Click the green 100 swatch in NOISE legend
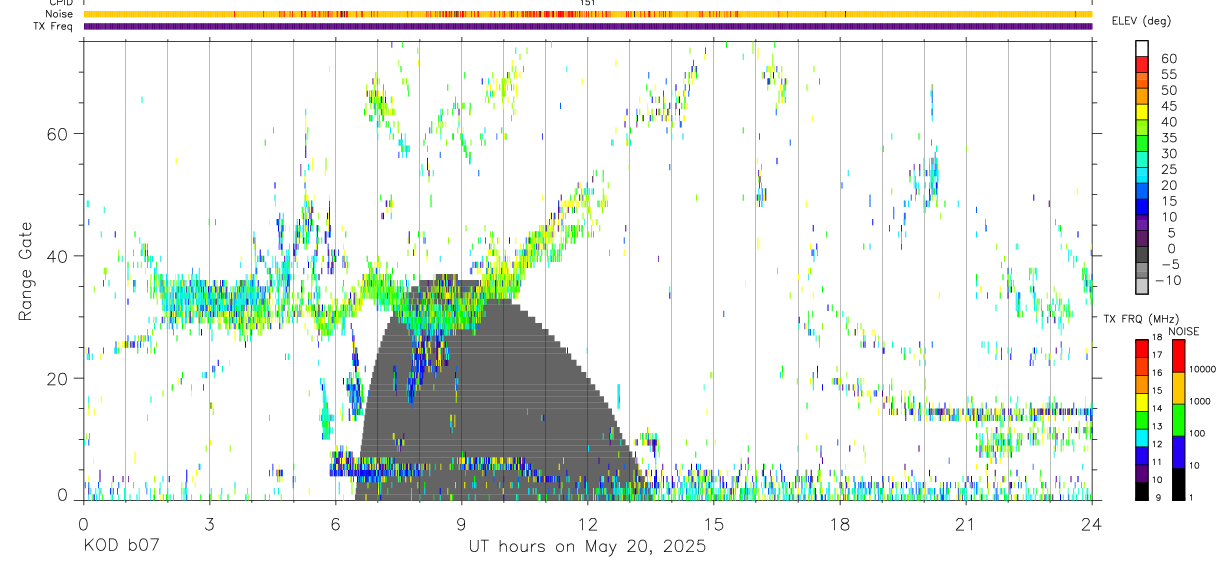The image size is (1228, 567). (x=1178, y=420)
